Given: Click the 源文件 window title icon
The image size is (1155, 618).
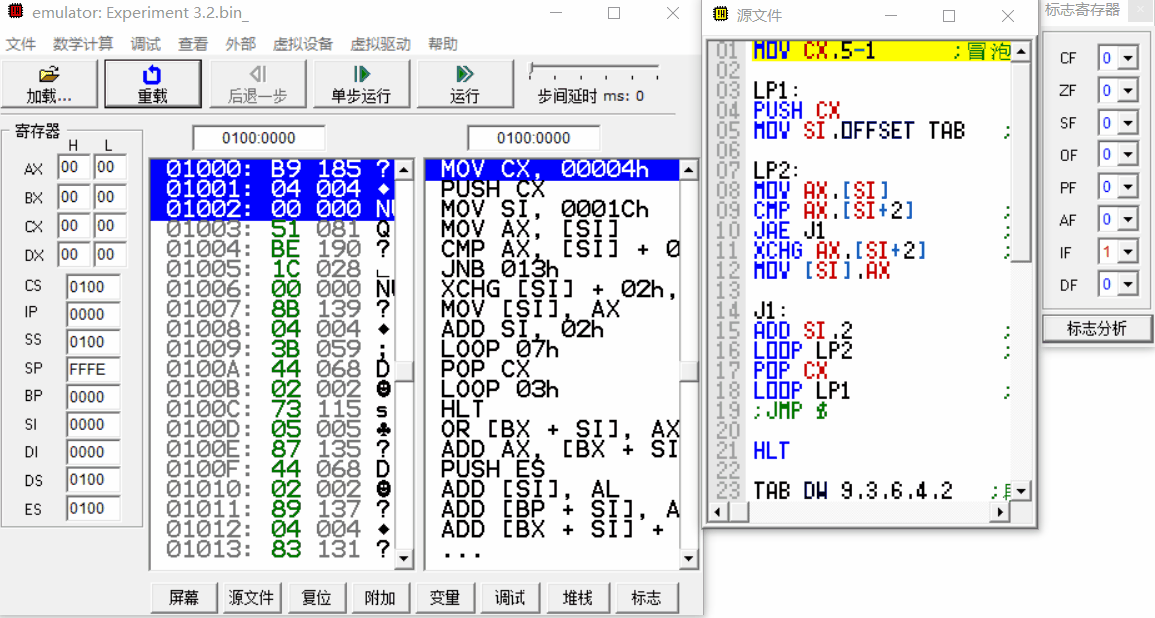Looking at the screenshot, I should coord(720,14).
